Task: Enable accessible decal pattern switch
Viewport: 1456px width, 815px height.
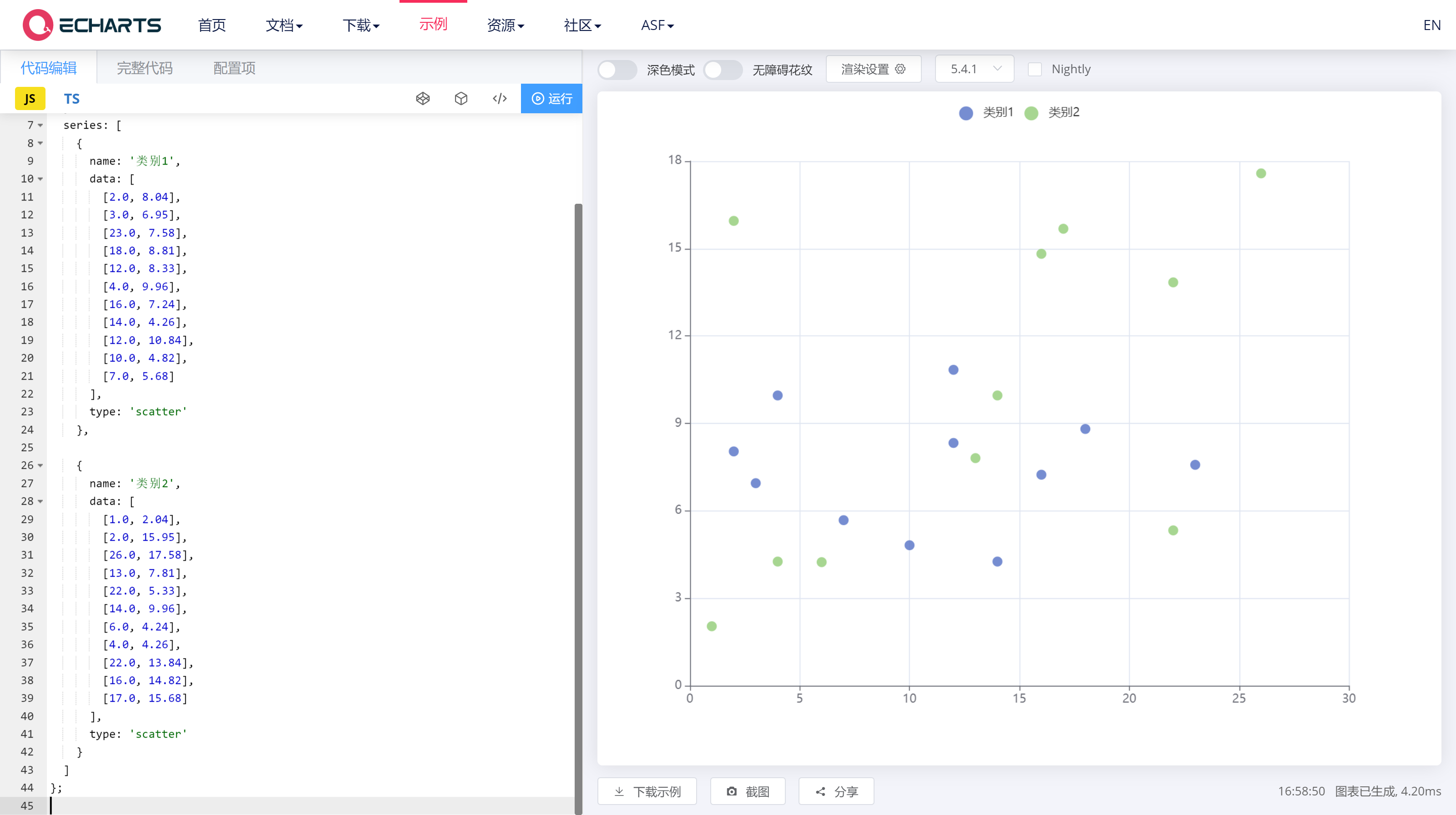Action: tap(723, 70)
